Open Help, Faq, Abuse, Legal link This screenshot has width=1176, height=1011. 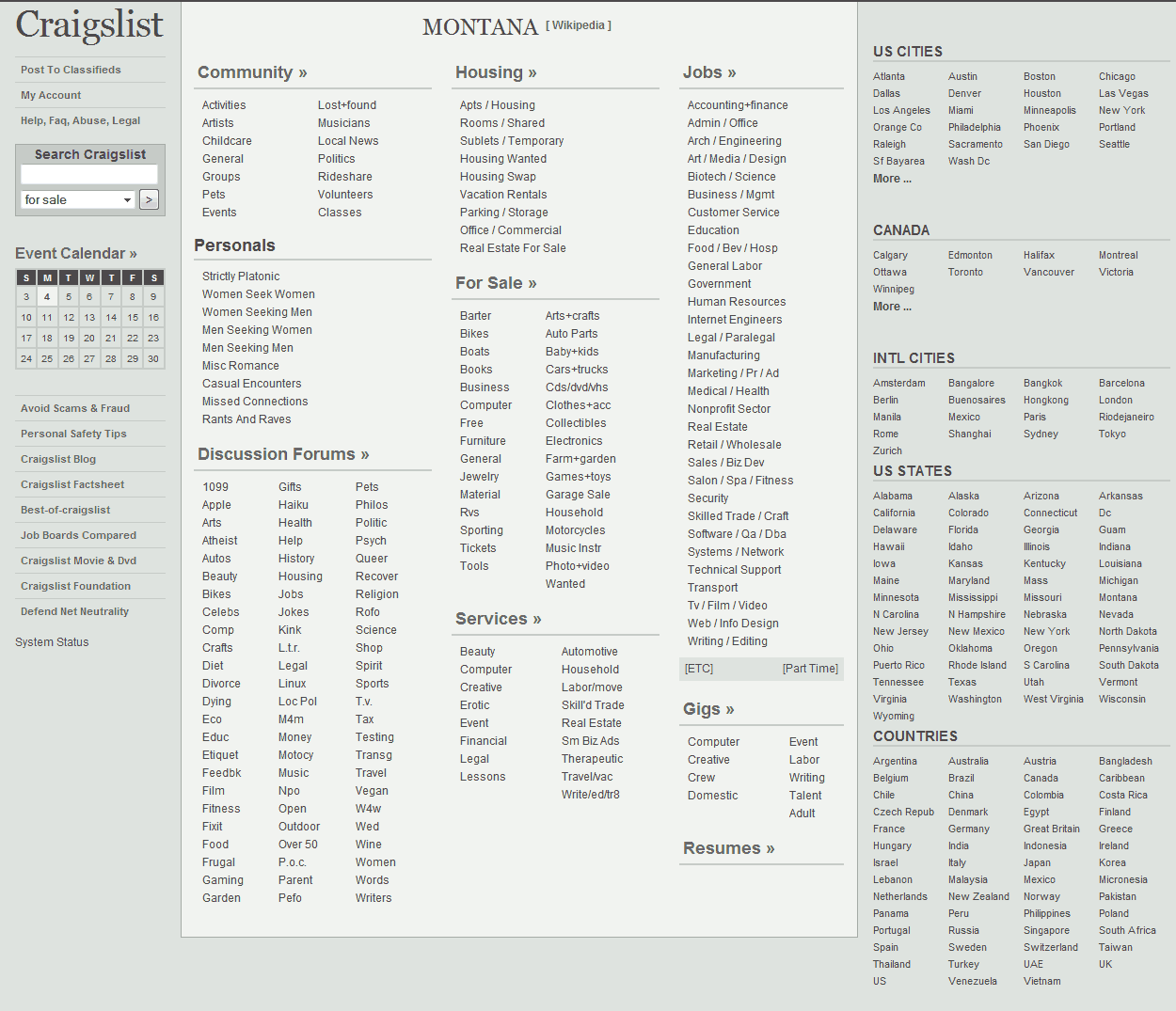point(80,120)
